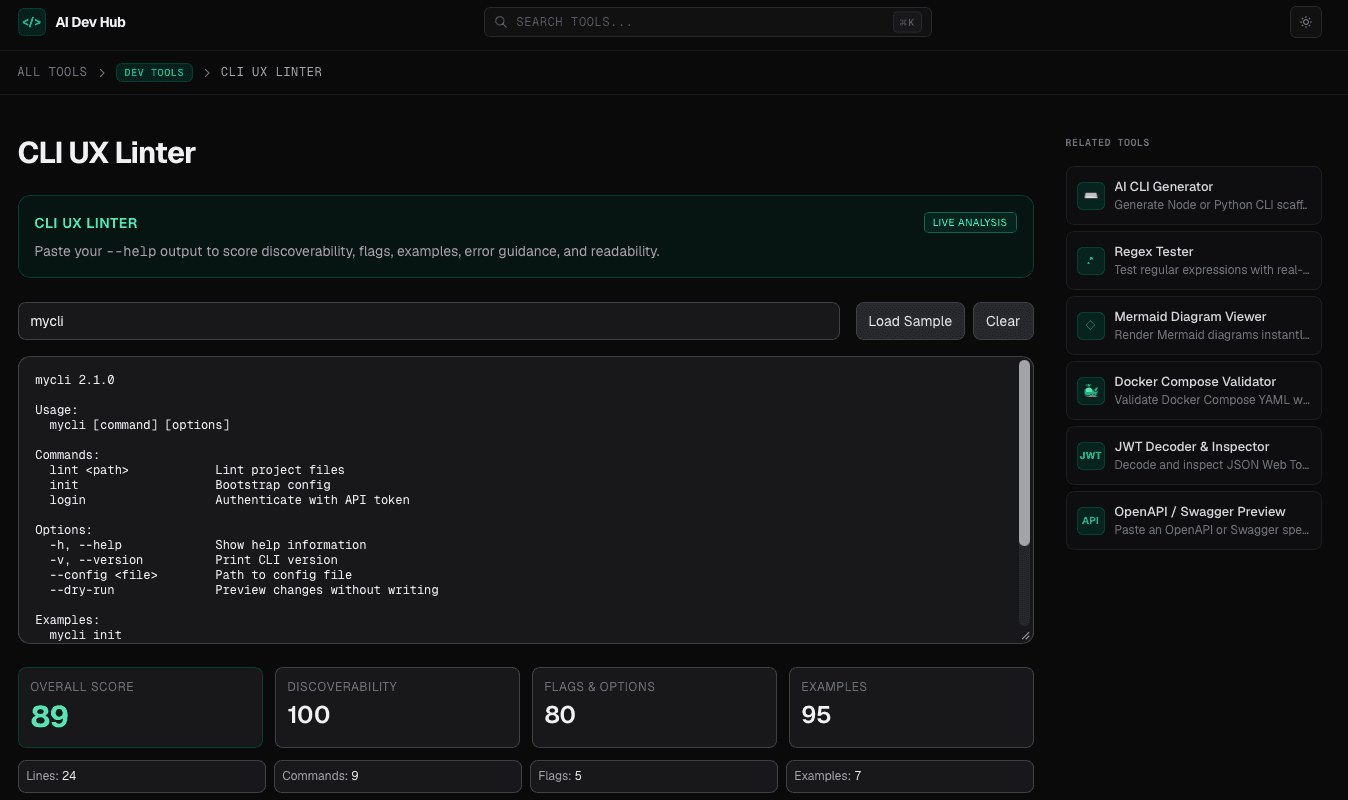
Task: Open the Docker Compose Validator whale icon
Action: [1090, 390]
